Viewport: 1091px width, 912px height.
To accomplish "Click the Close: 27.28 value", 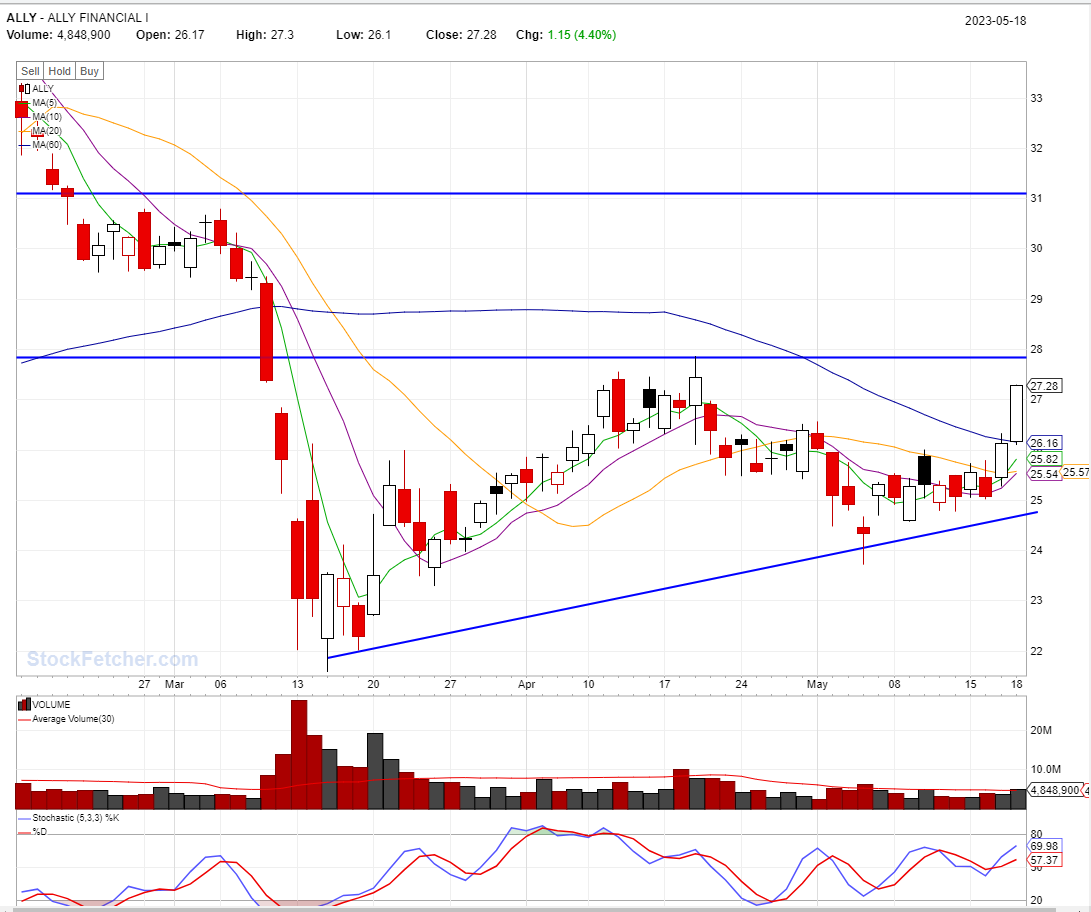I will click(461, 35).
